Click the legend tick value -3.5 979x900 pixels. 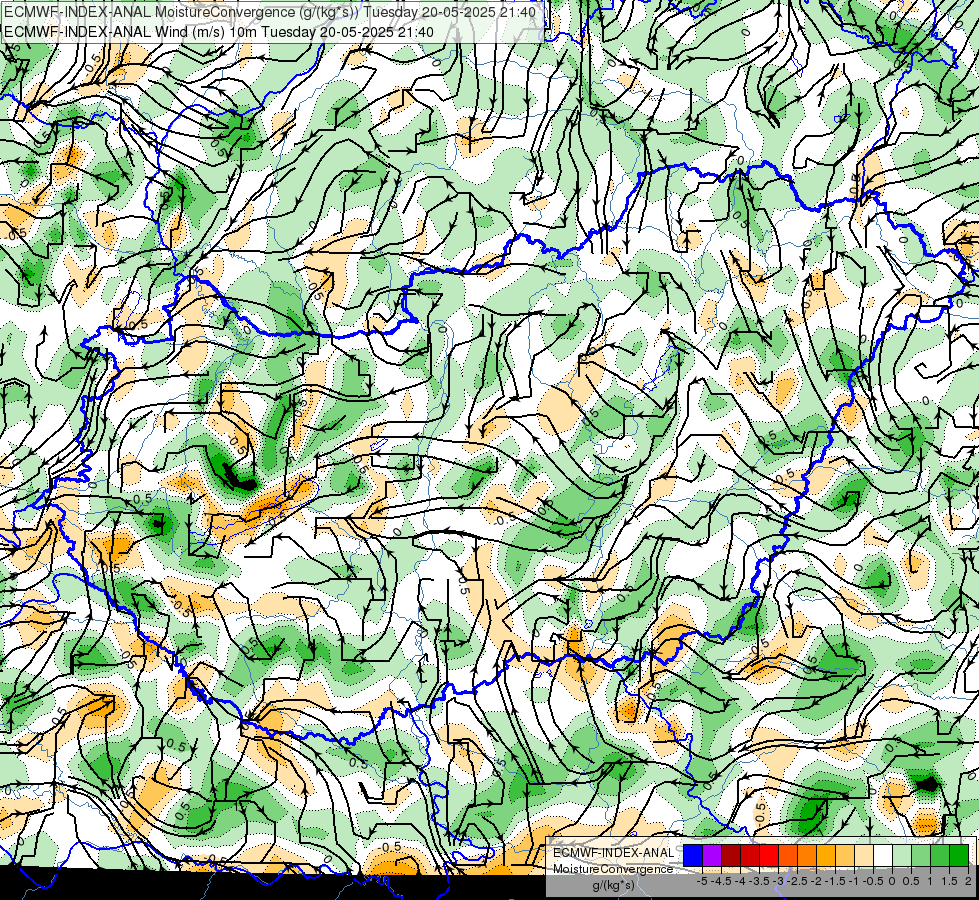[759, 881]
